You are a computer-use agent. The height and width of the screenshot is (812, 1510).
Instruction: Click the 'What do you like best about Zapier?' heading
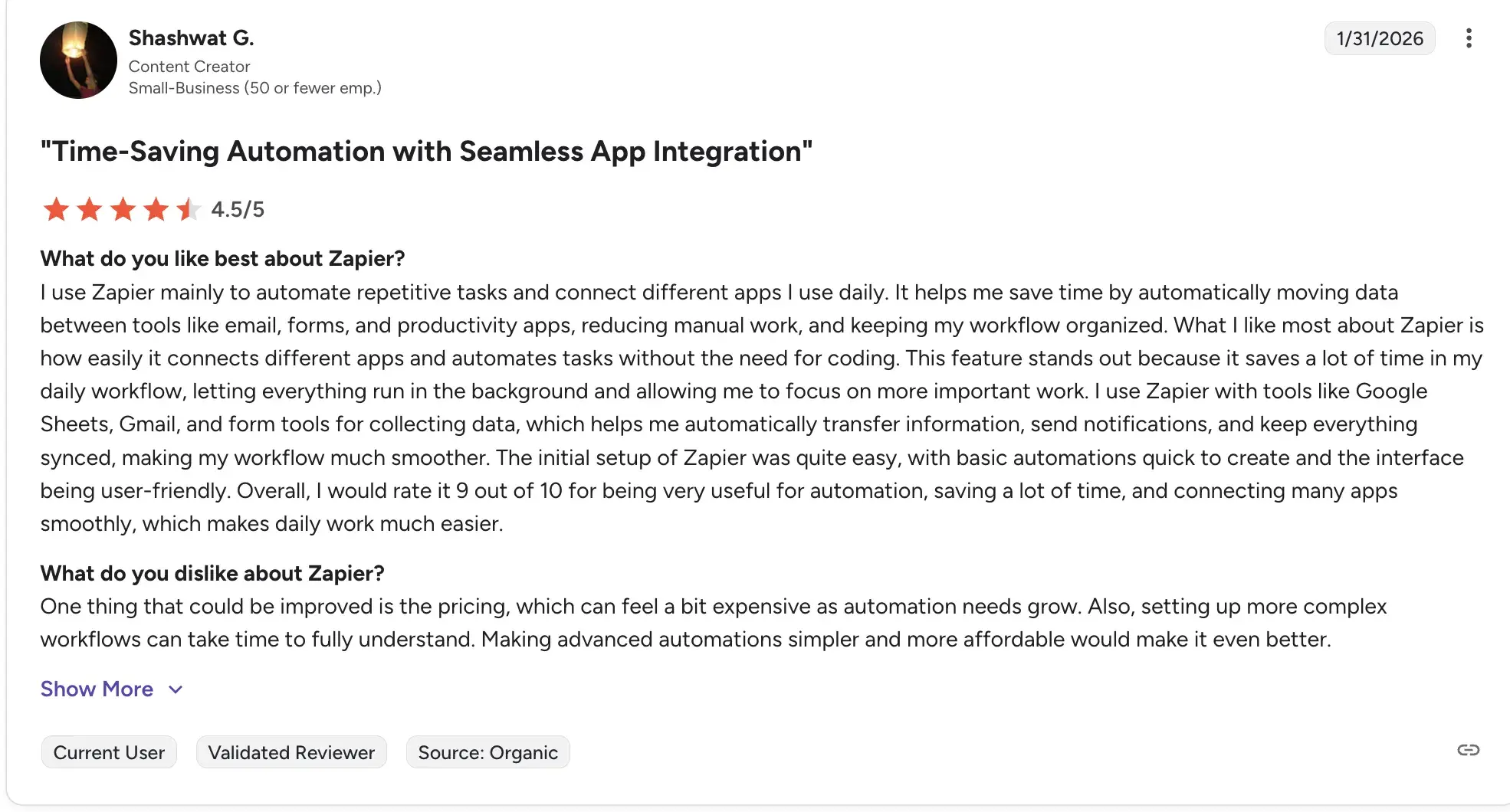pos(222,259)
